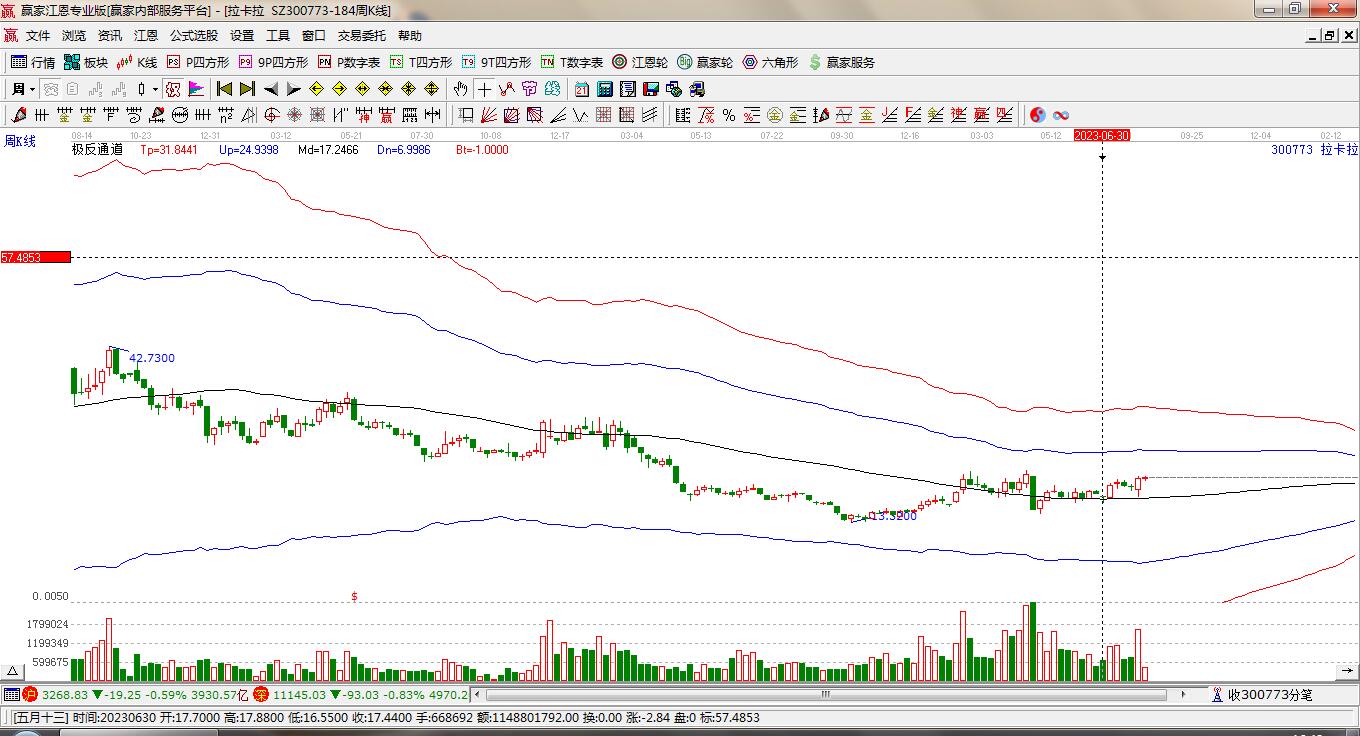The height and width of the screenshot is (736, 1360).
Task: Open the calendar date icon
Action: pos(581,89)
